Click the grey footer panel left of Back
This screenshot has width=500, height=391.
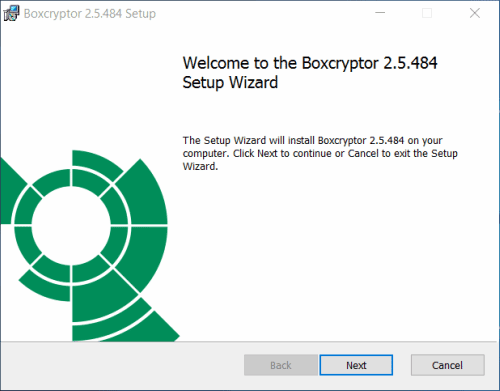pyautogui.click(x=122, y=365)
